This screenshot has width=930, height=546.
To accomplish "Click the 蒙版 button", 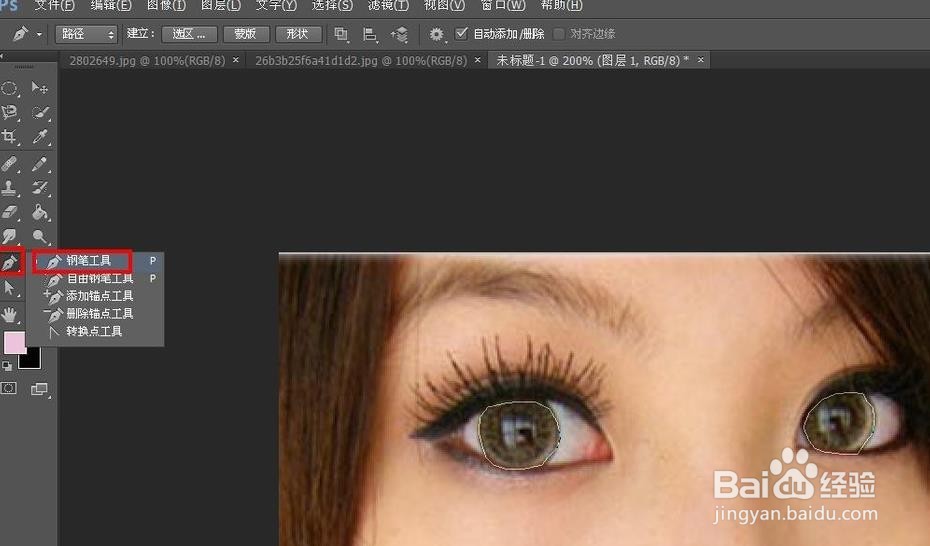I will [246, 34].
